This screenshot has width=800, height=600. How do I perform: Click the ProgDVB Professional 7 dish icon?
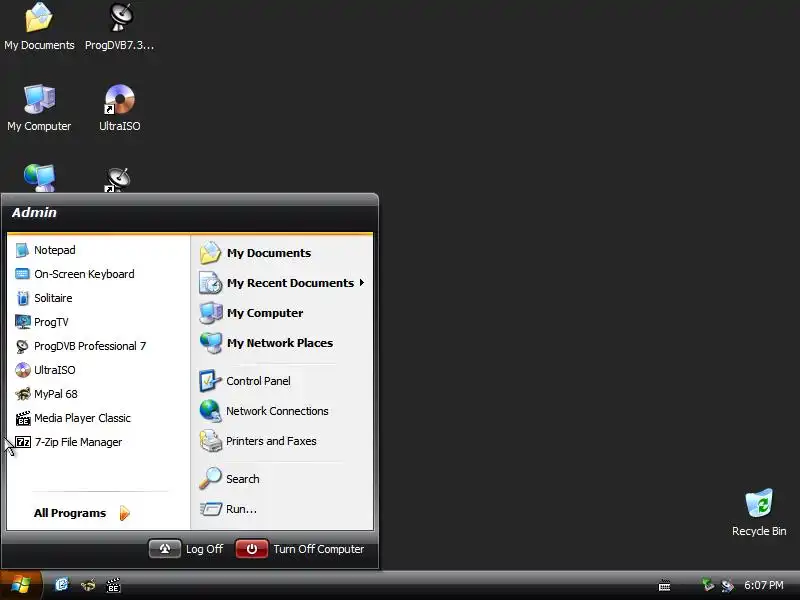coord(22,346)
